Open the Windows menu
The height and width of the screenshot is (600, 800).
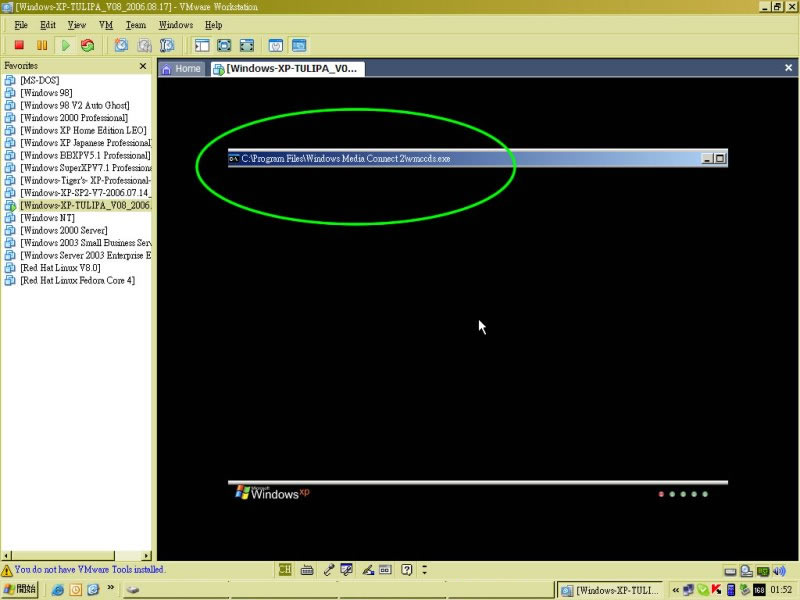point(176,25)
